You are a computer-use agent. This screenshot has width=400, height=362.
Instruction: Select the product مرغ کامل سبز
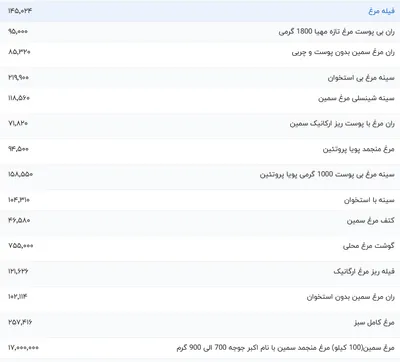click(x=374, y=322)
